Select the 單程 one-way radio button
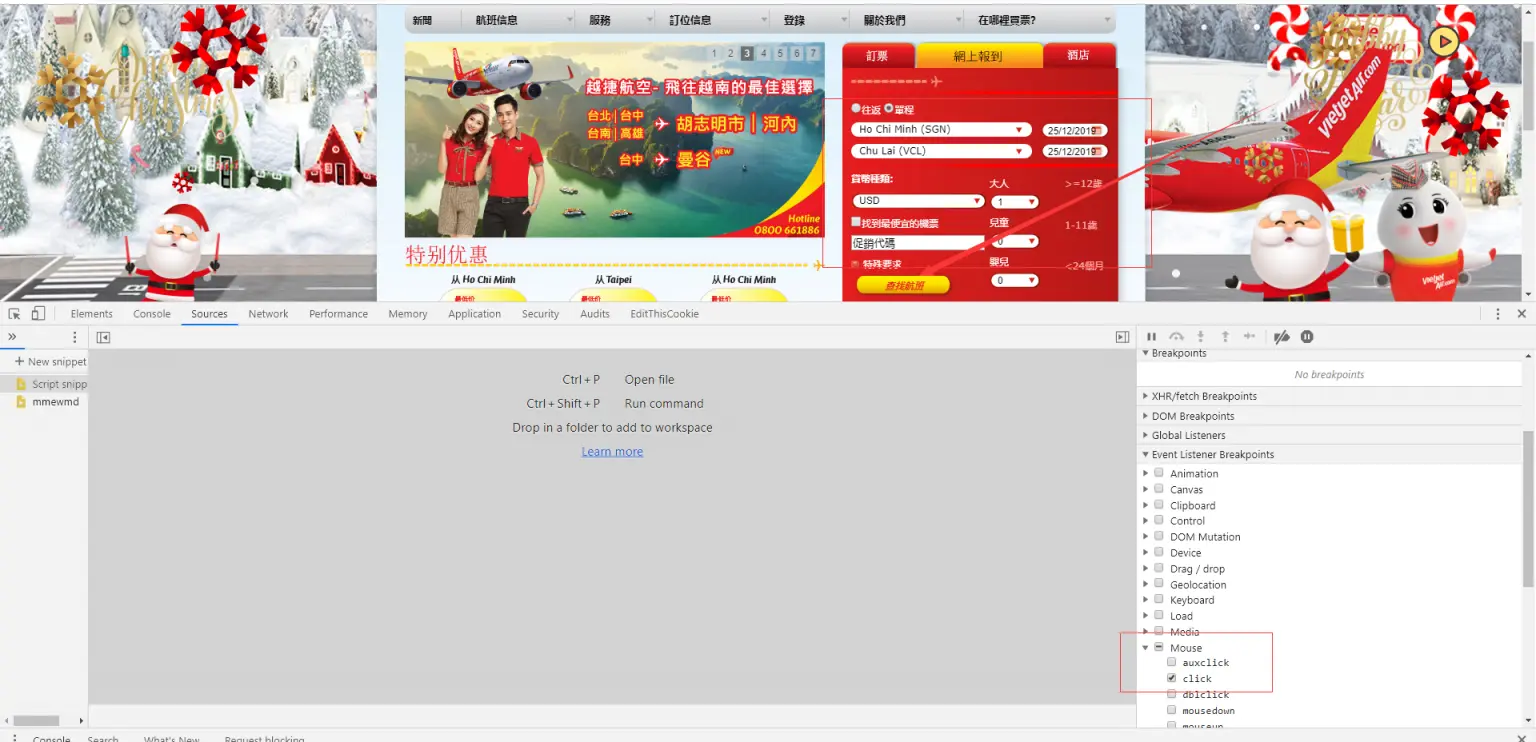This screenshot has height=742, width=1536. (x=889, y=108)
